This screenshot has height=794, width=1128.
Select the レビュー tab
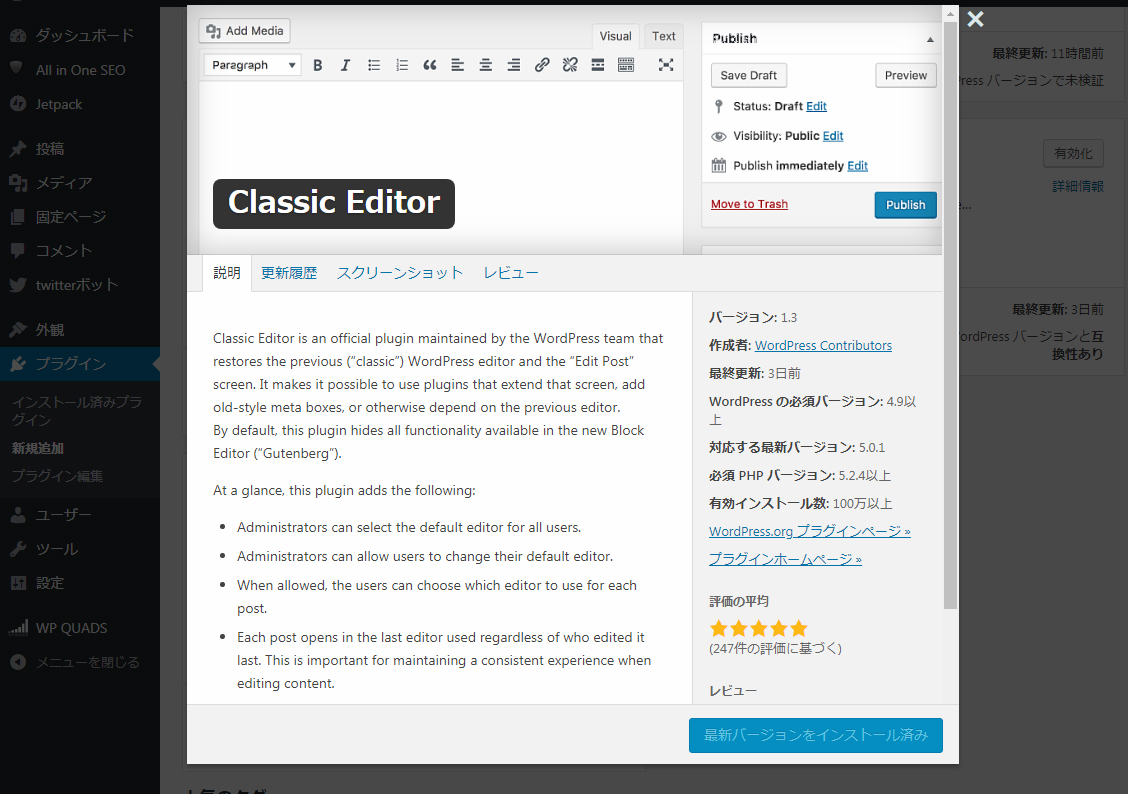pyautogui.click(x=511, y=273)
